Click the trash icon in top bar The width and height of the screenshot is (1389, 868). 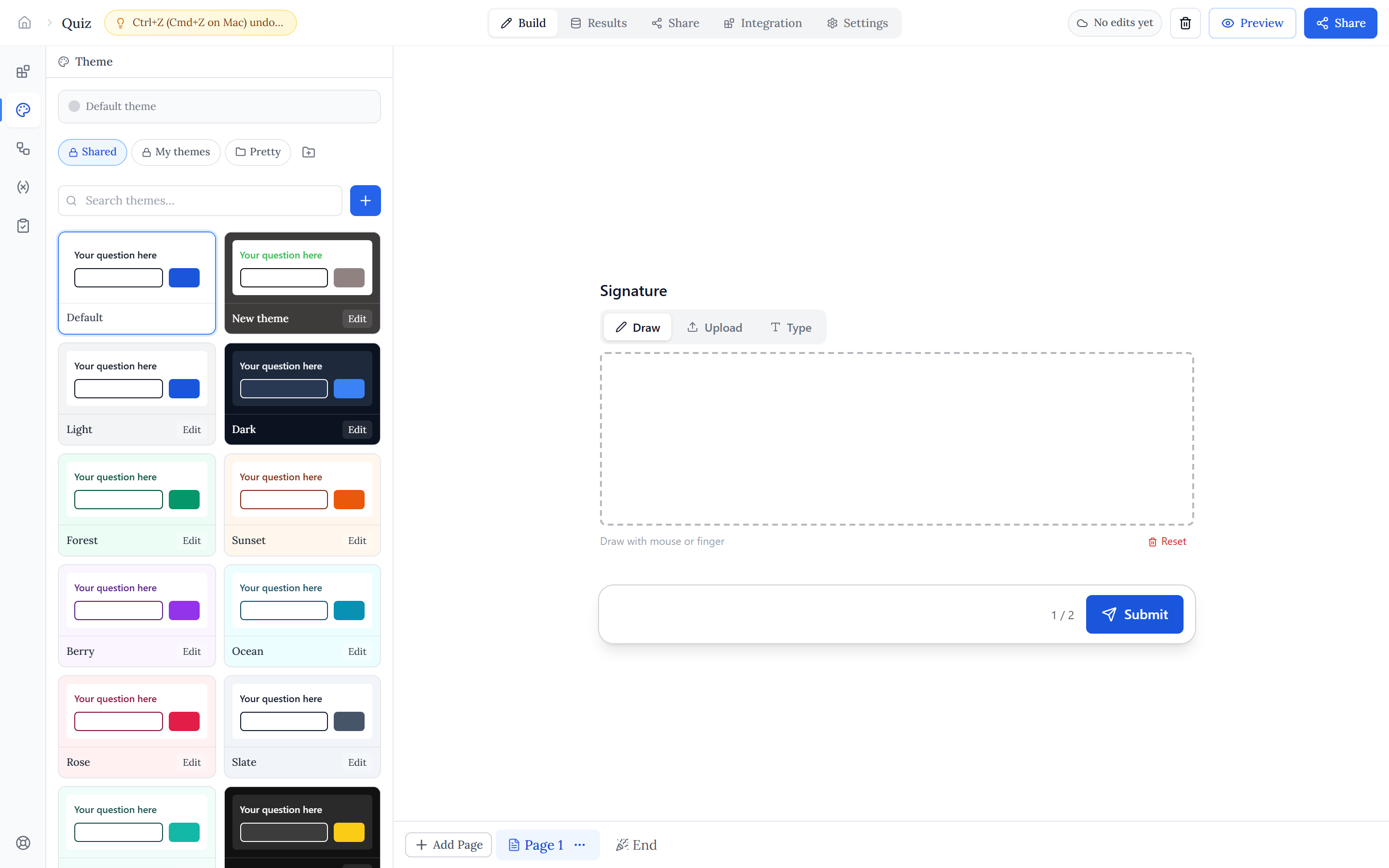[x=1185, y=23]
